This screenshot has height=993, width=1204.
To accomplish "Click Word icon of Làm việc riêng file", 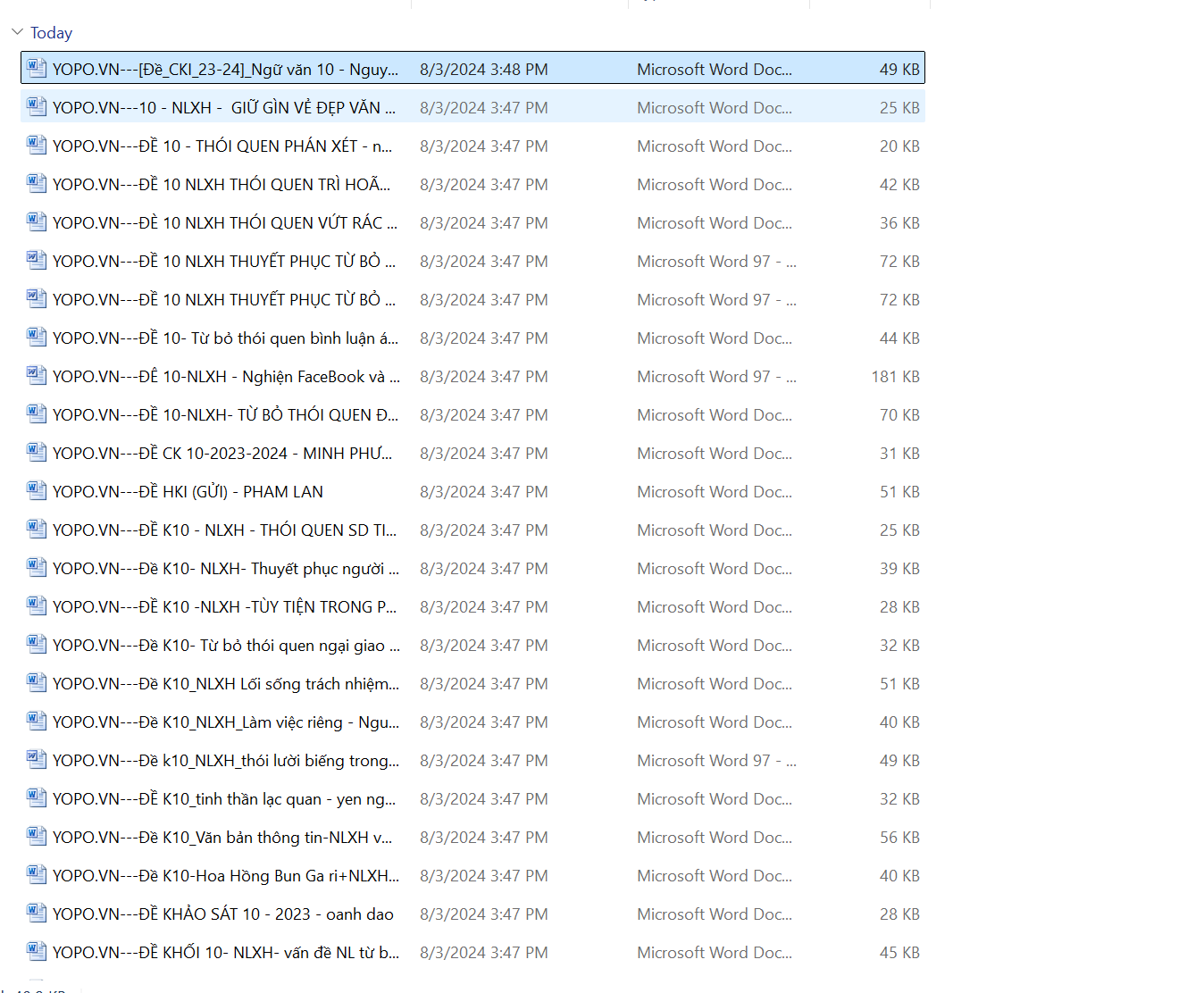I will point(37,721).
